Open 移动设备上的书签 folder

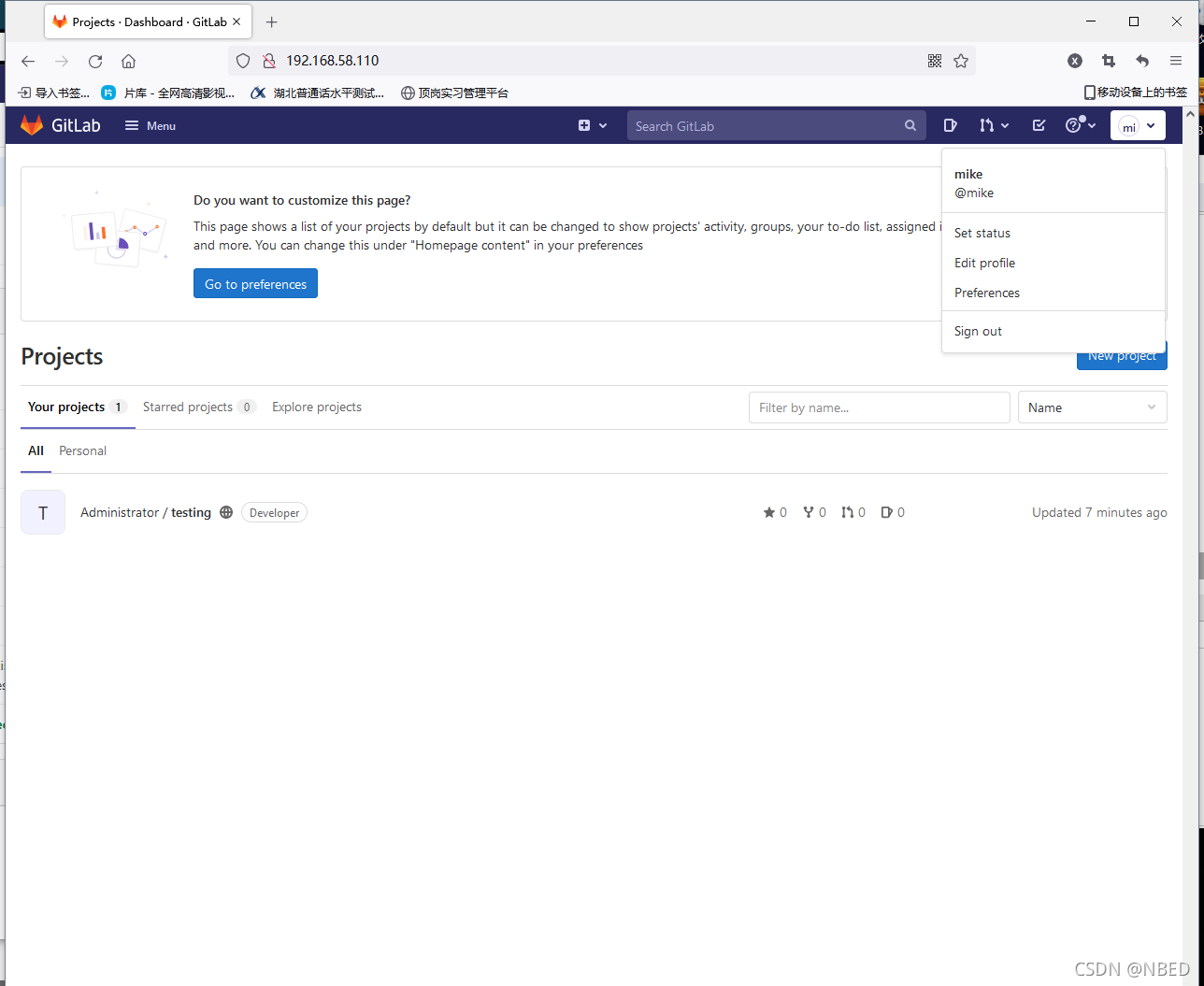pyautogui.click(x=1135, y=93)
